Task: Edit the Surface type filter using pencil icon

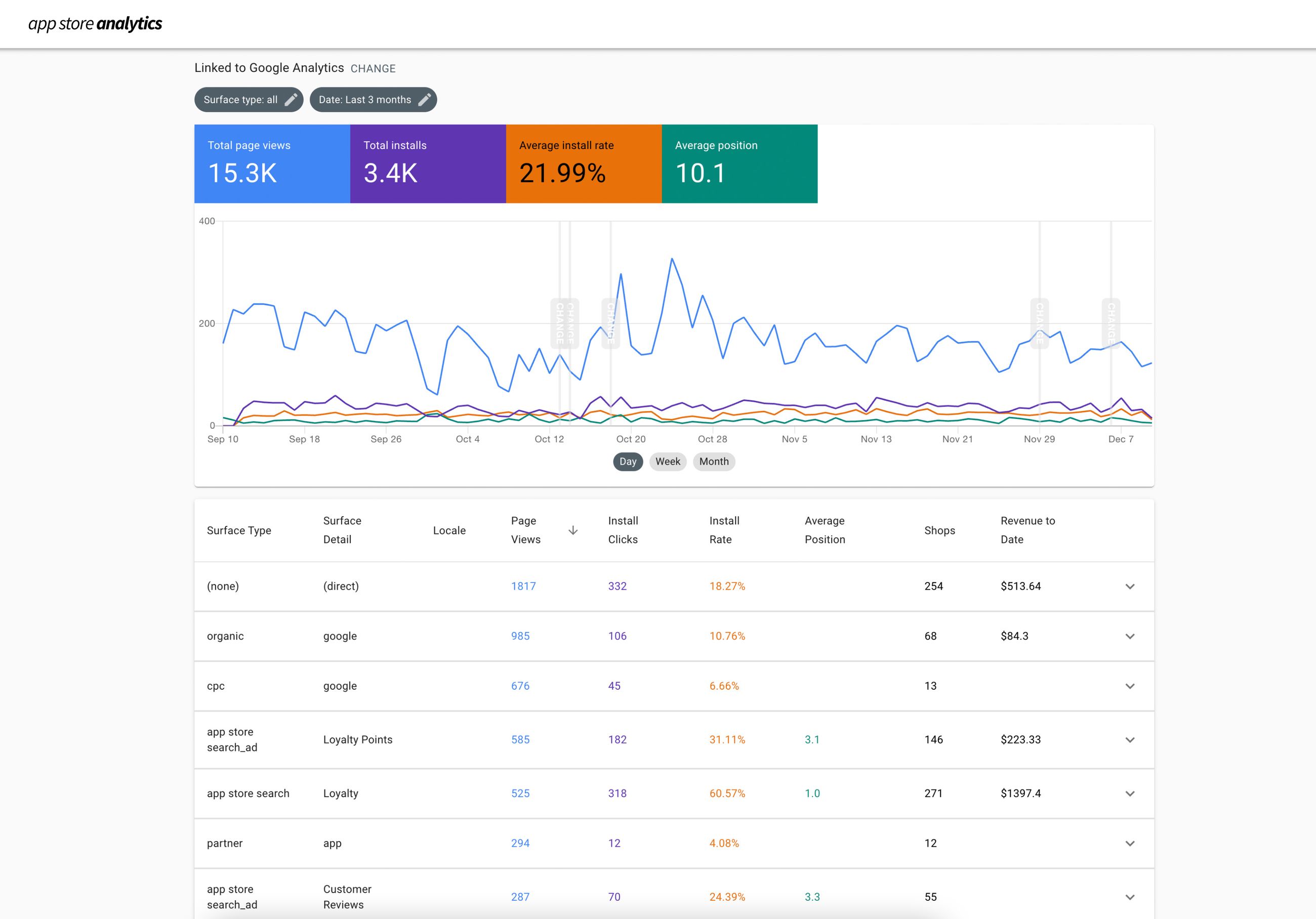Action: coord(290,99)
